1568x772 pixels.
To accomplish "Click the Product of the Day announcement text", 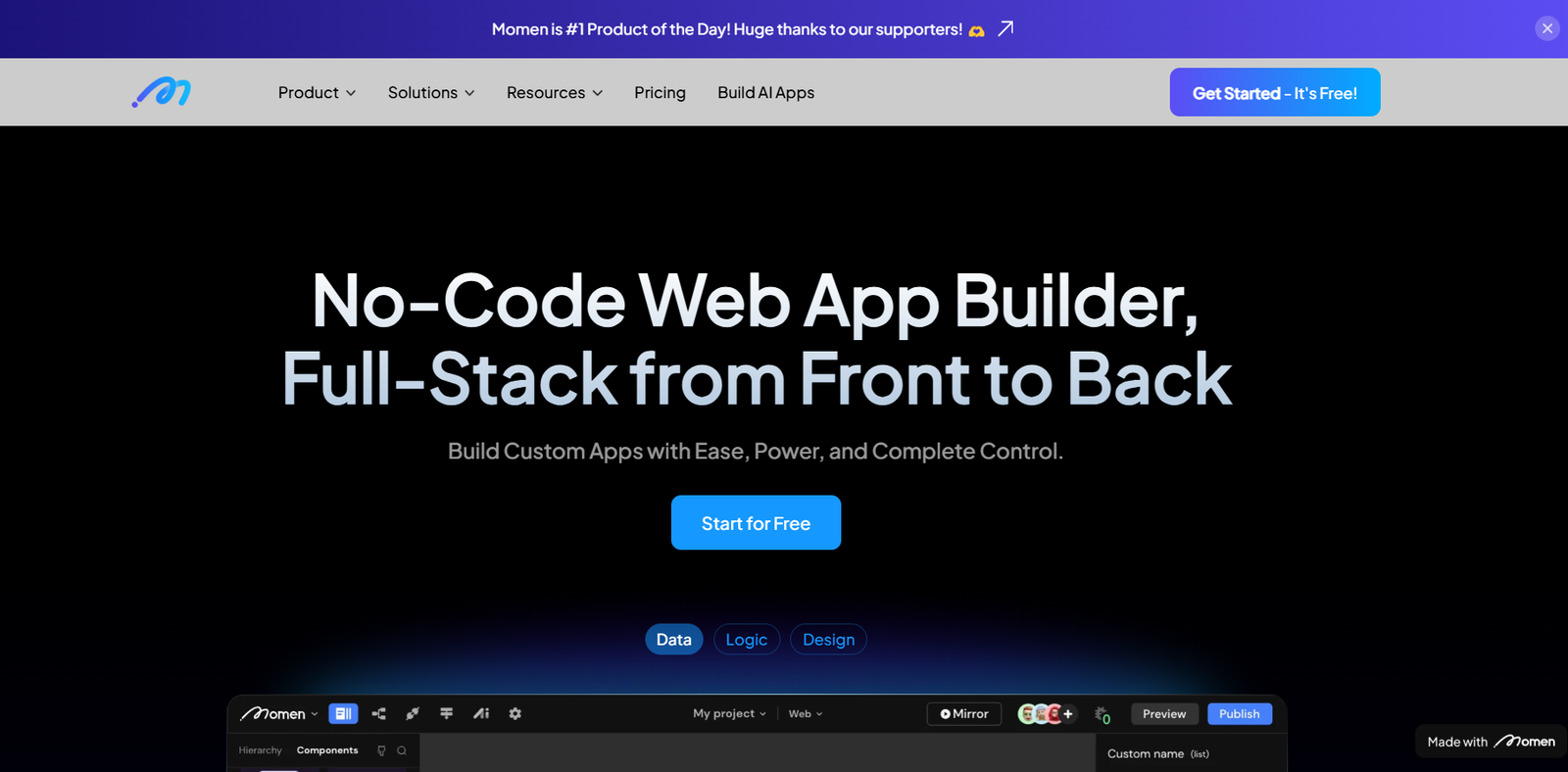I will (x=727, y=29).
